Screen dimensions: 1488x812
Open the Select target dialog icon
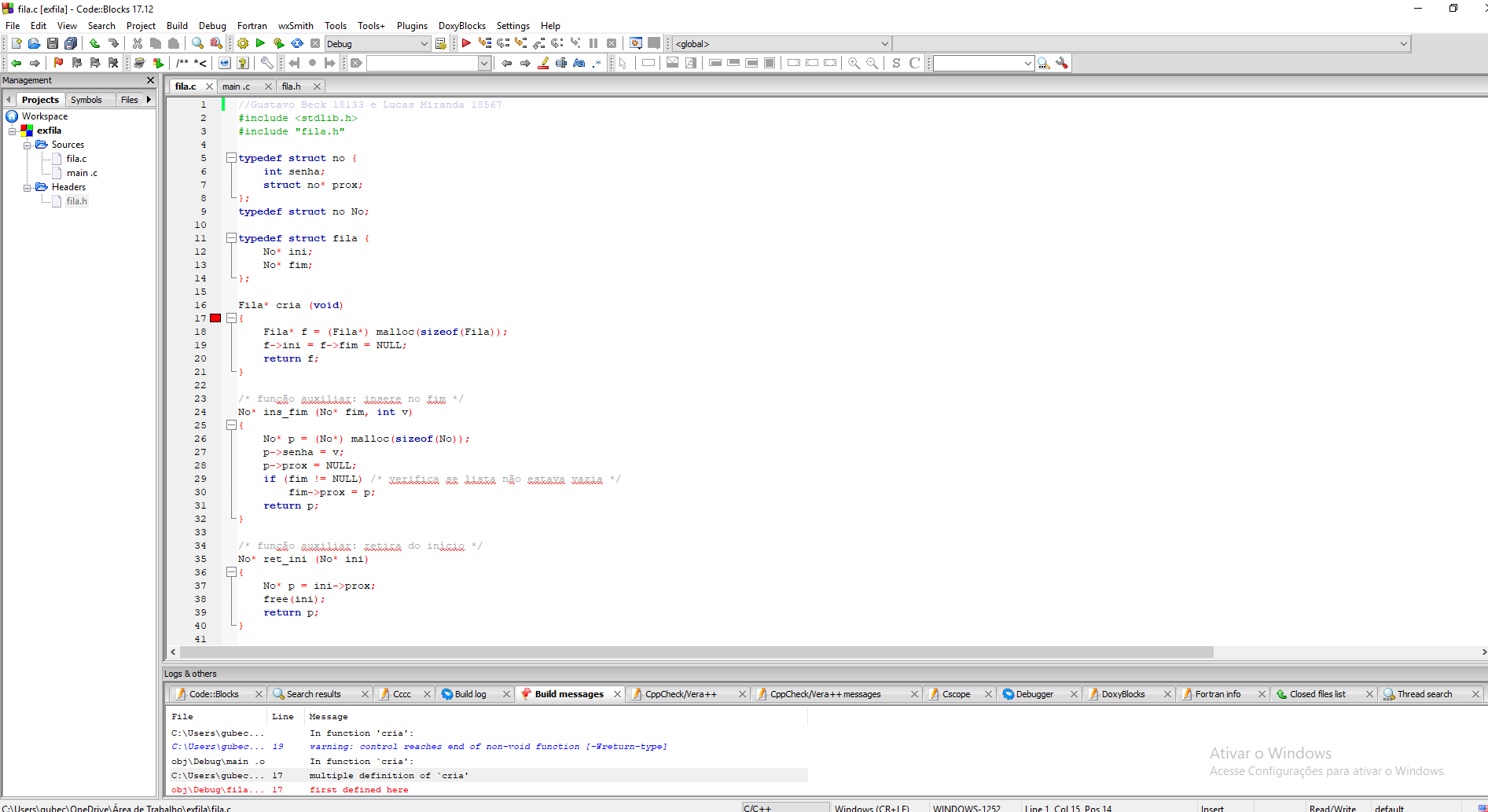pos(440,43)
